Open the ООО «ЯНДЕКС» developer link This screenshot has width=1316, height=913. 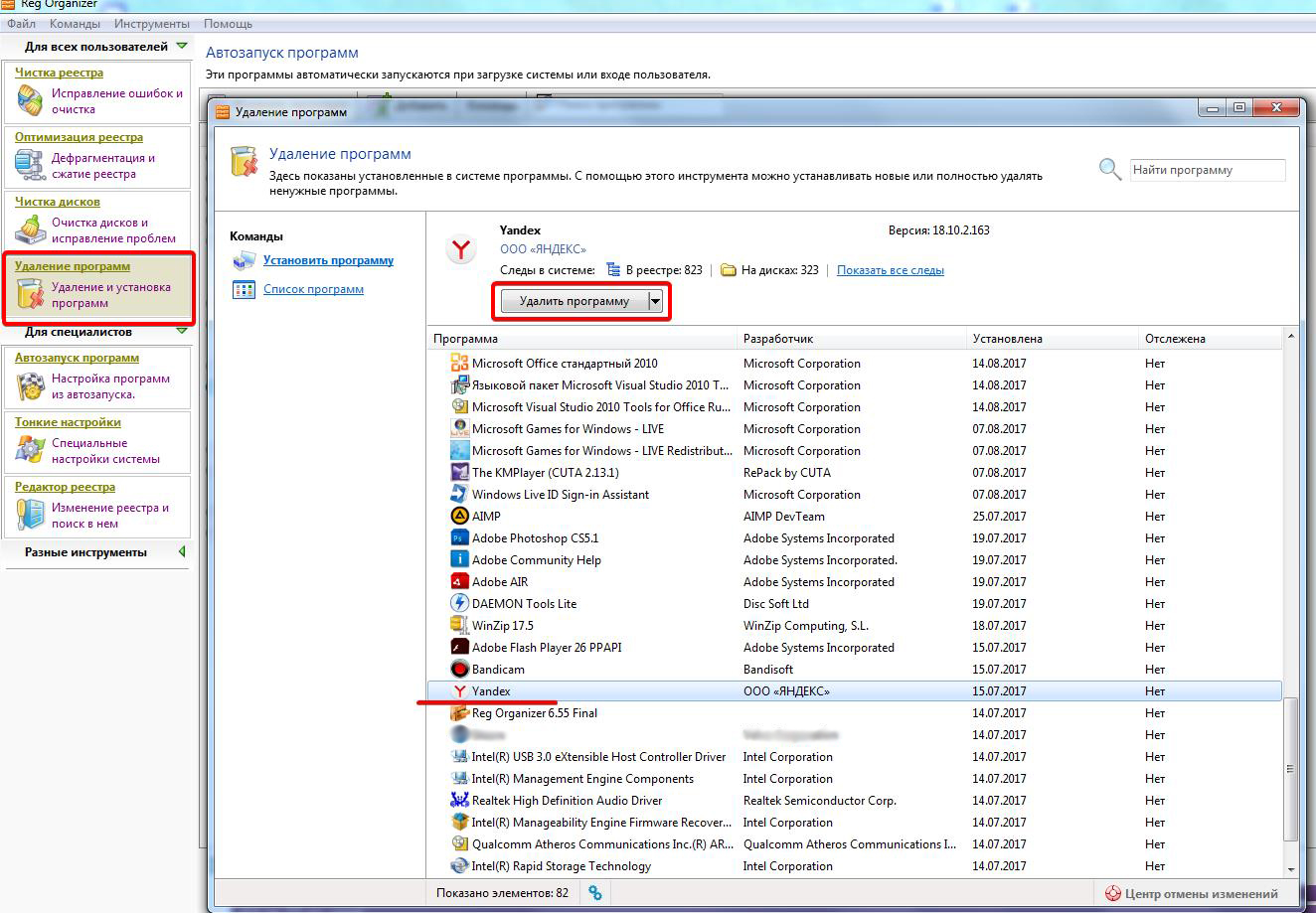[543, 249]
